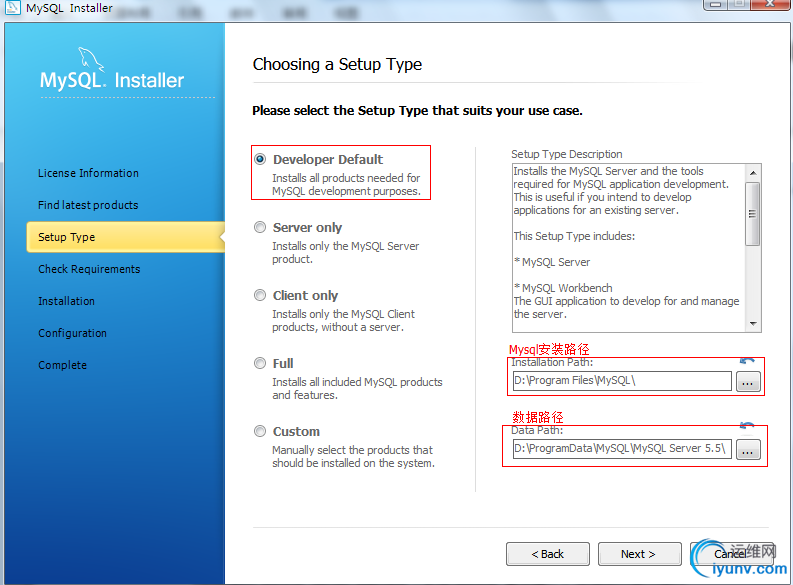The image size is (793, 585).
Task: Cancel the MySQL installation
Action: point(731,554)
